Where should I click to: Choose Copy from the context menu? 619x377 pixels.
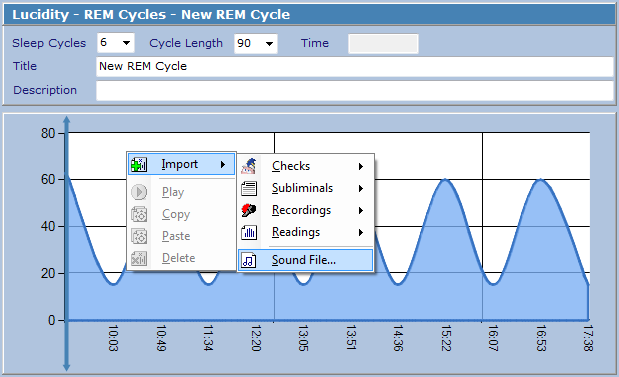[182, 214]
